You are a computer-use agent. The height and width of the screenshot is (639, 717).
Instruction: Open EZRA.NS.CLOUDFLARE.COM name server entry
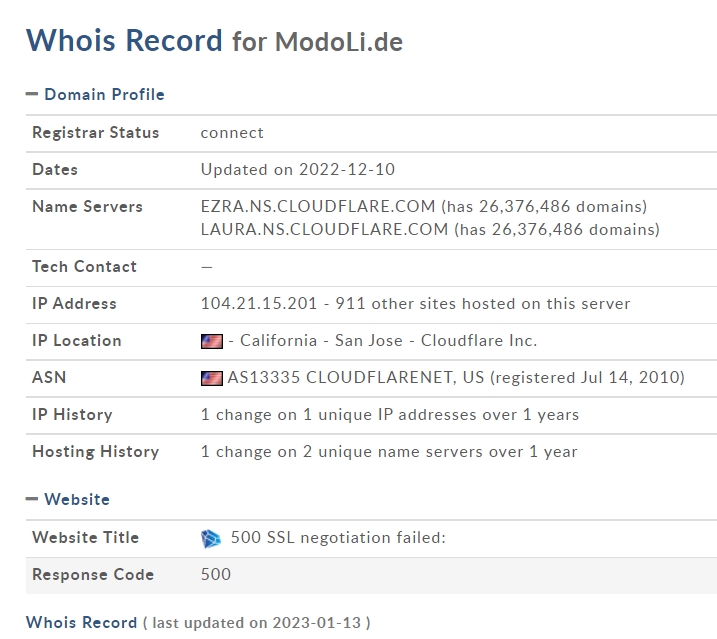click(x=318, y=206)
